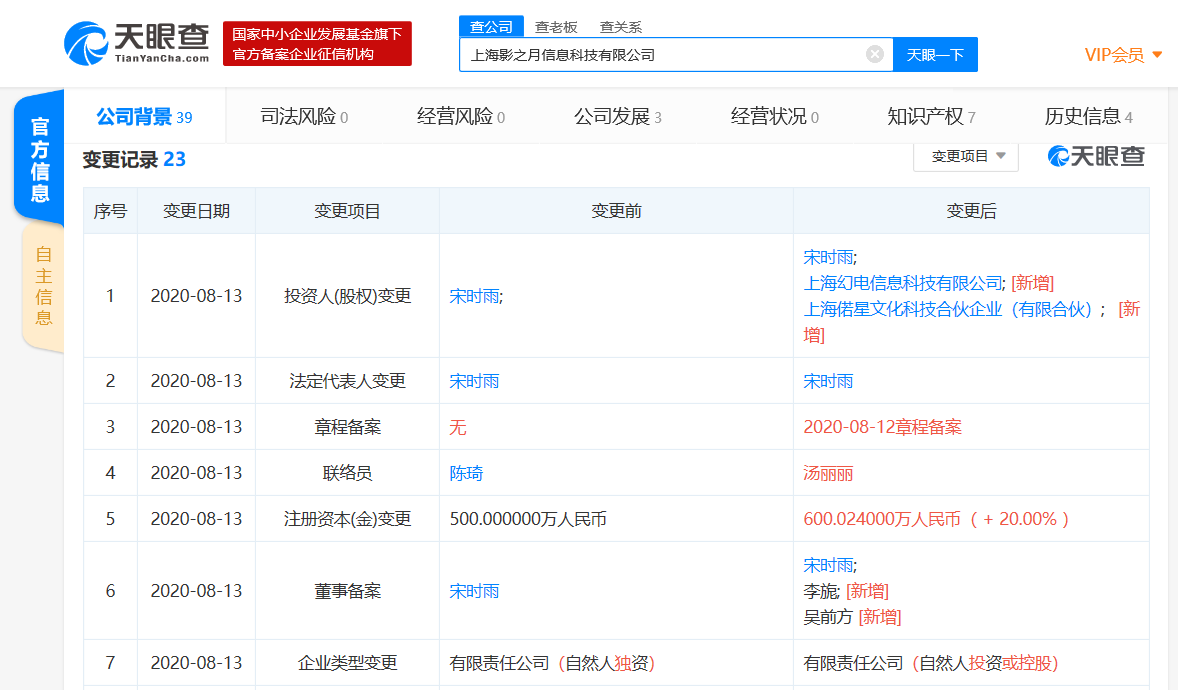Click 宋时雨 in 董事备案 变更后

(x=828, y=565)
